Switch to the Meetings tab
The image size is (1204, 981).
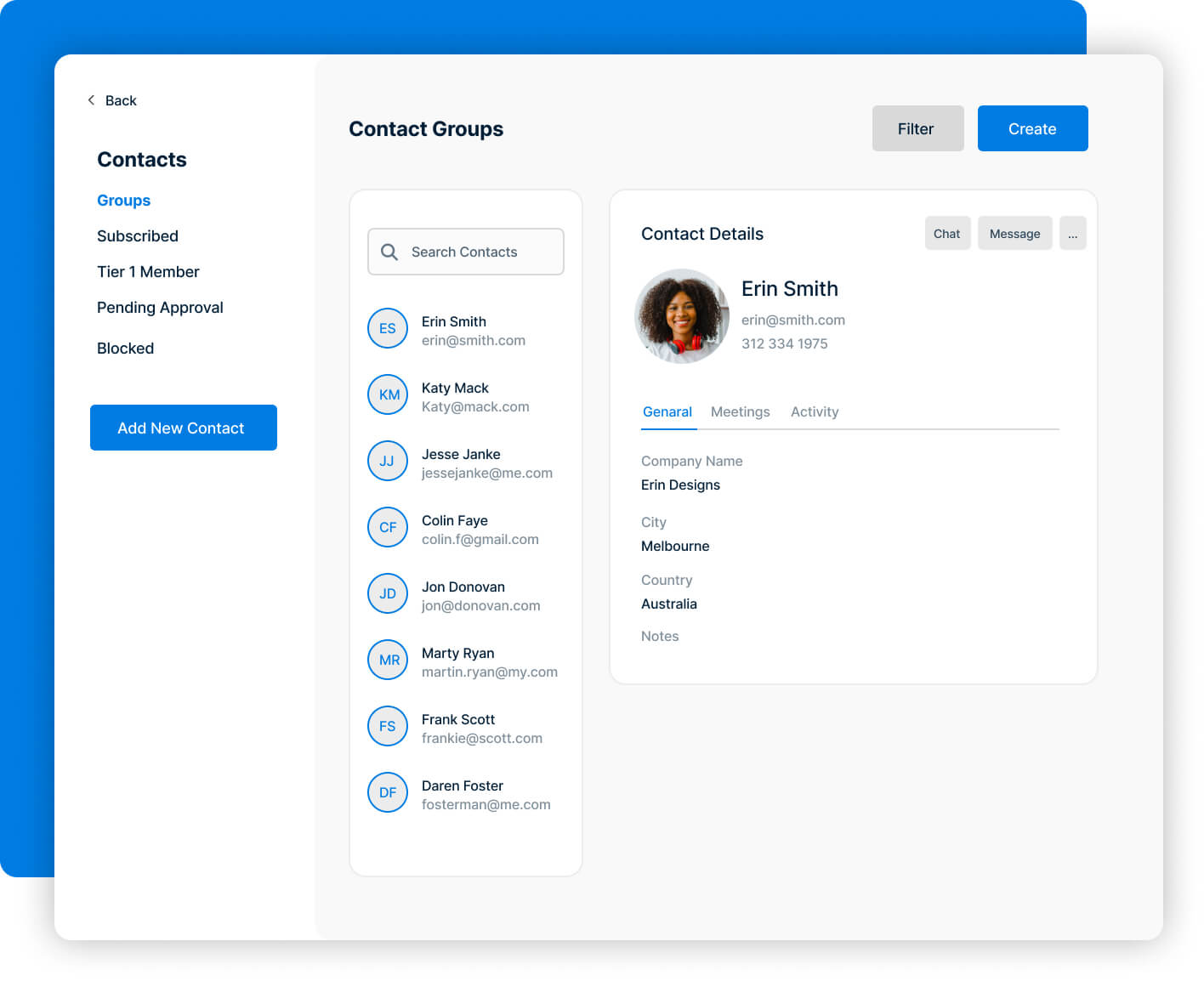click(x=740, y=411)
